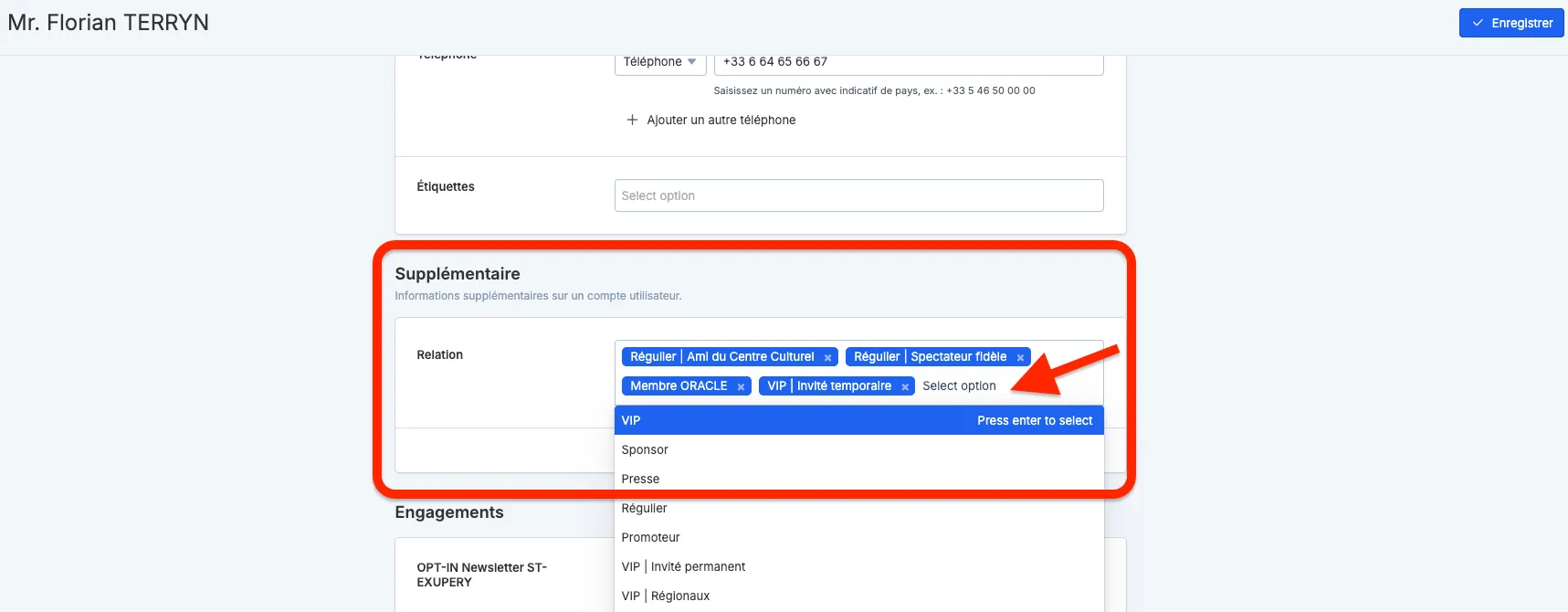The image size is (1568, 612).
Task: Click the "Étiquettes" field label
Action: coord(446,186)
